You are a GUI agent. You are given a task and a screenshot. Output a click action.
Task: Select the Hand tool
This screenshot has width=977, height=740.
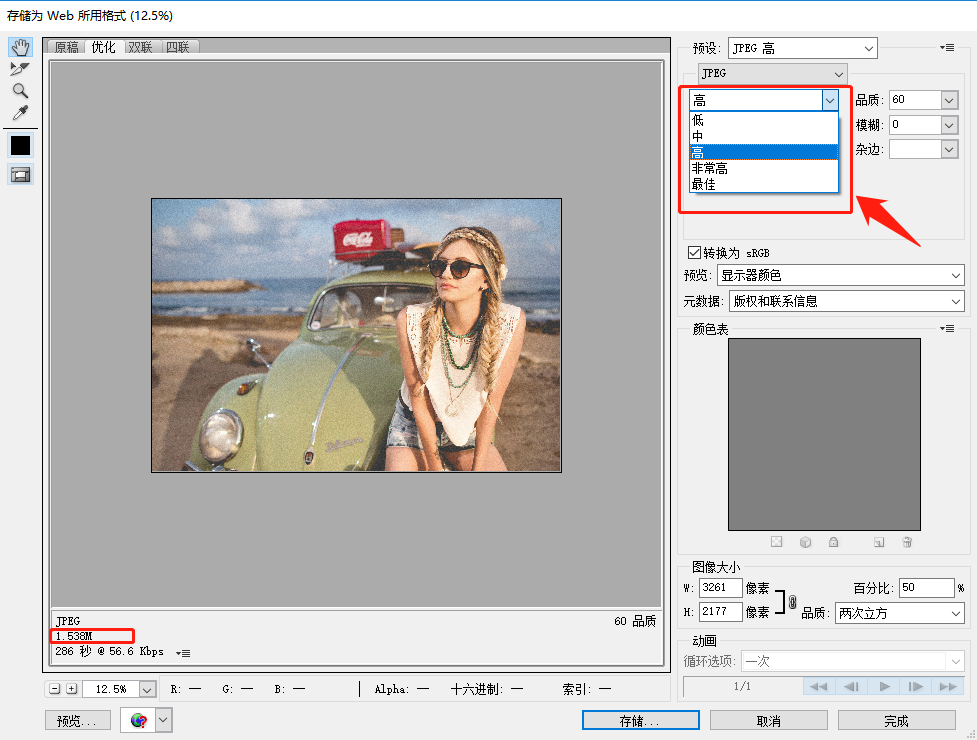pos(20,47)
